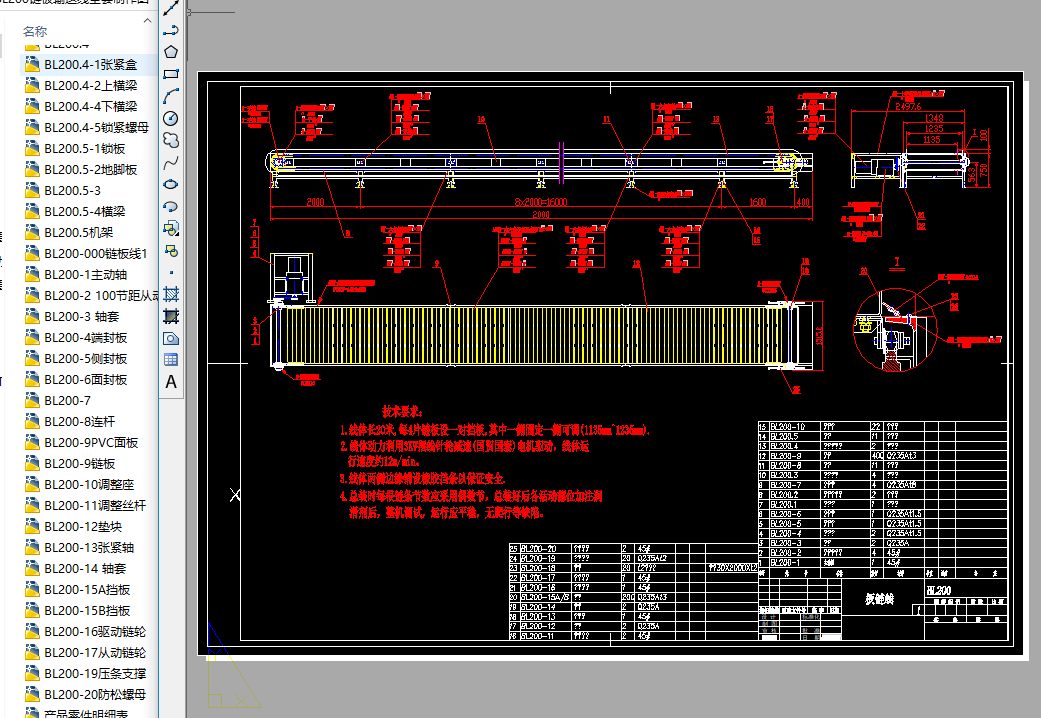Image resolution: width=1041 pixels, height=718 pixels.
Task: Select the Ellipse tool
Action: [x=171, y=184]
